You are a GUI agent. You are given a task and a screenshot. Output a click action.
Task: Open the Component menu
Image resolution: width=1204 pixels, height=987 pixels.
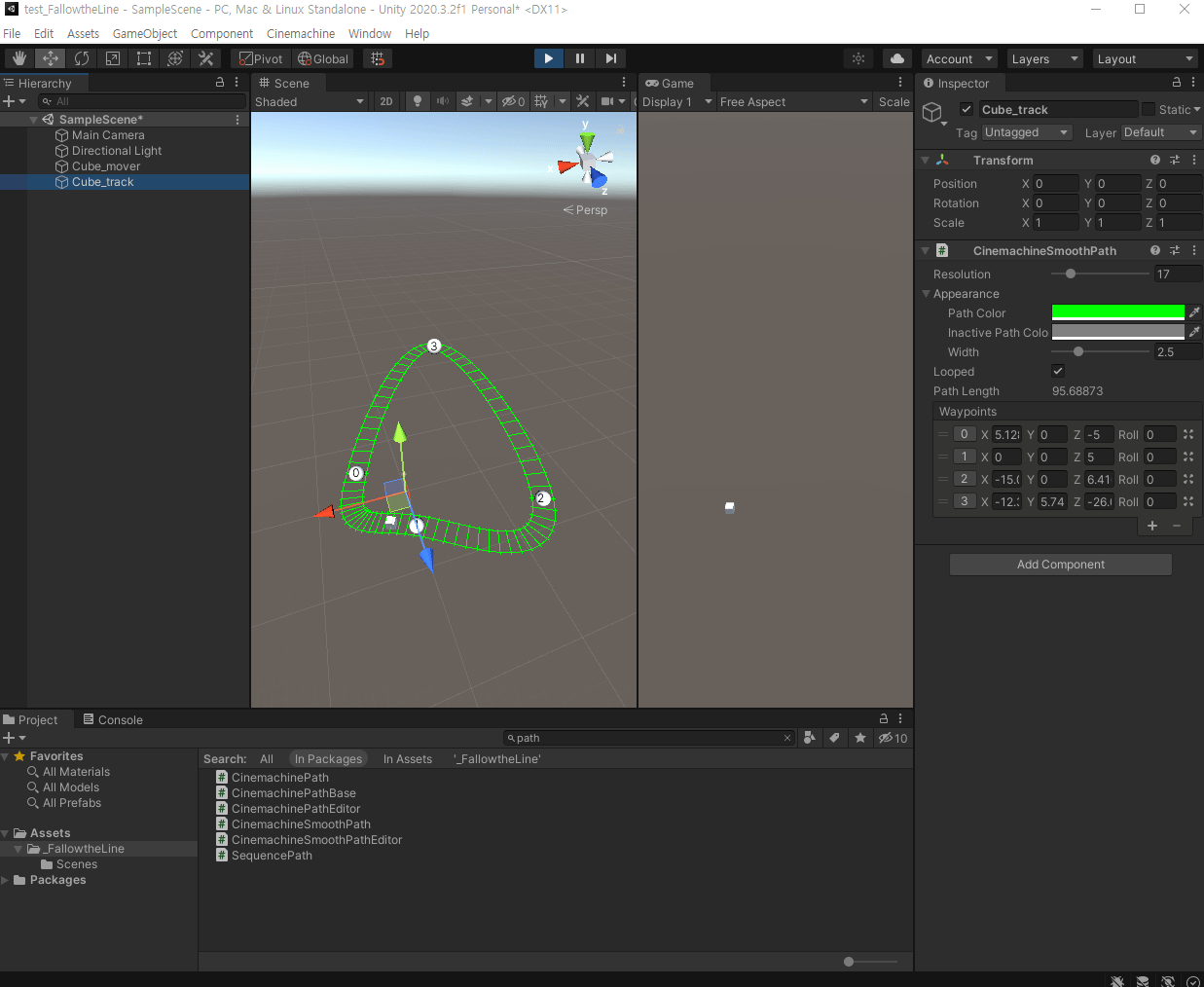click(x=222, y=33)
